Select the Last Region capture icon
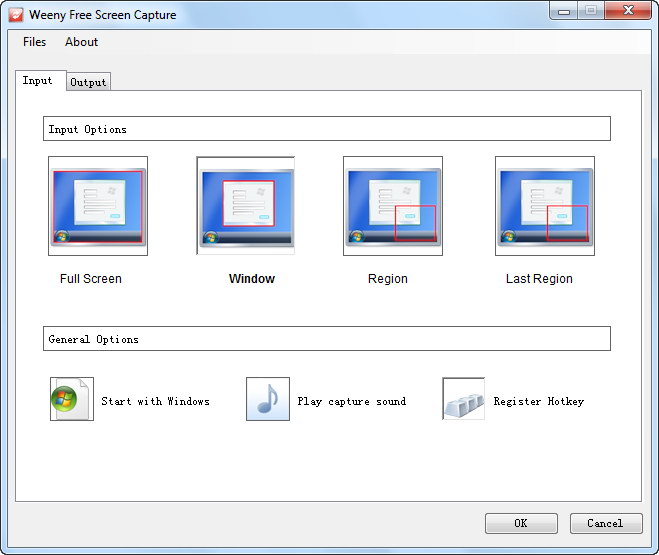Screen dimensions: 659x555 point(545,205)
